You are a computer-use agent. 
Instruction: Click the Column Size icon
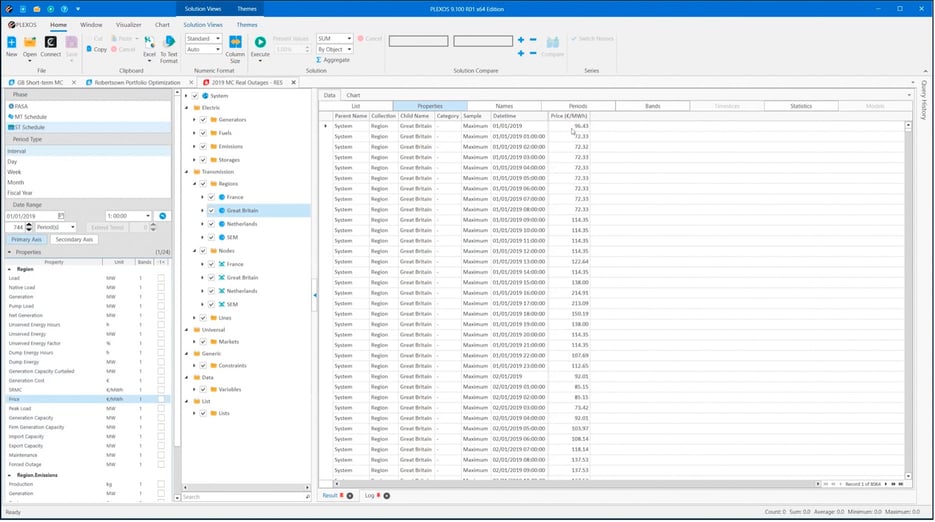point(235,43)
